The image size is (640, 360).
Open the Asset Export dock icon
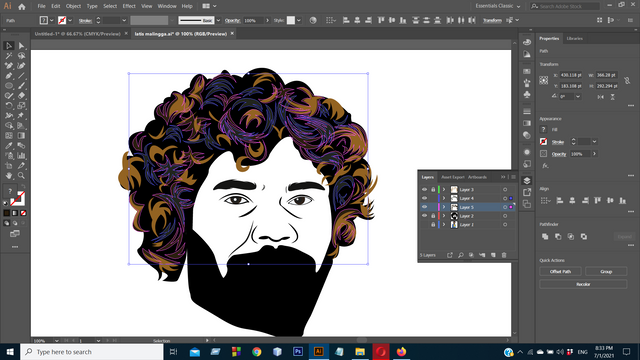(x=527, y=192)
